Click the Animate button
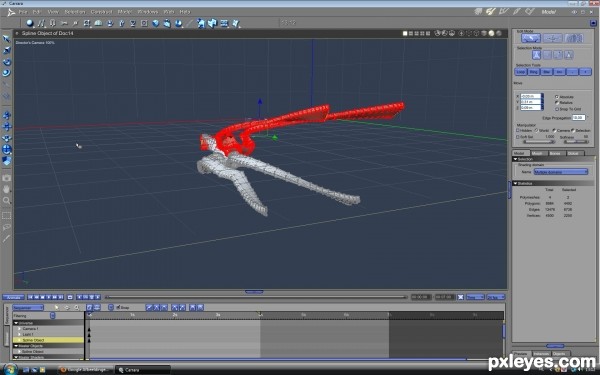600x375 pixels. [x=13, y=297]
